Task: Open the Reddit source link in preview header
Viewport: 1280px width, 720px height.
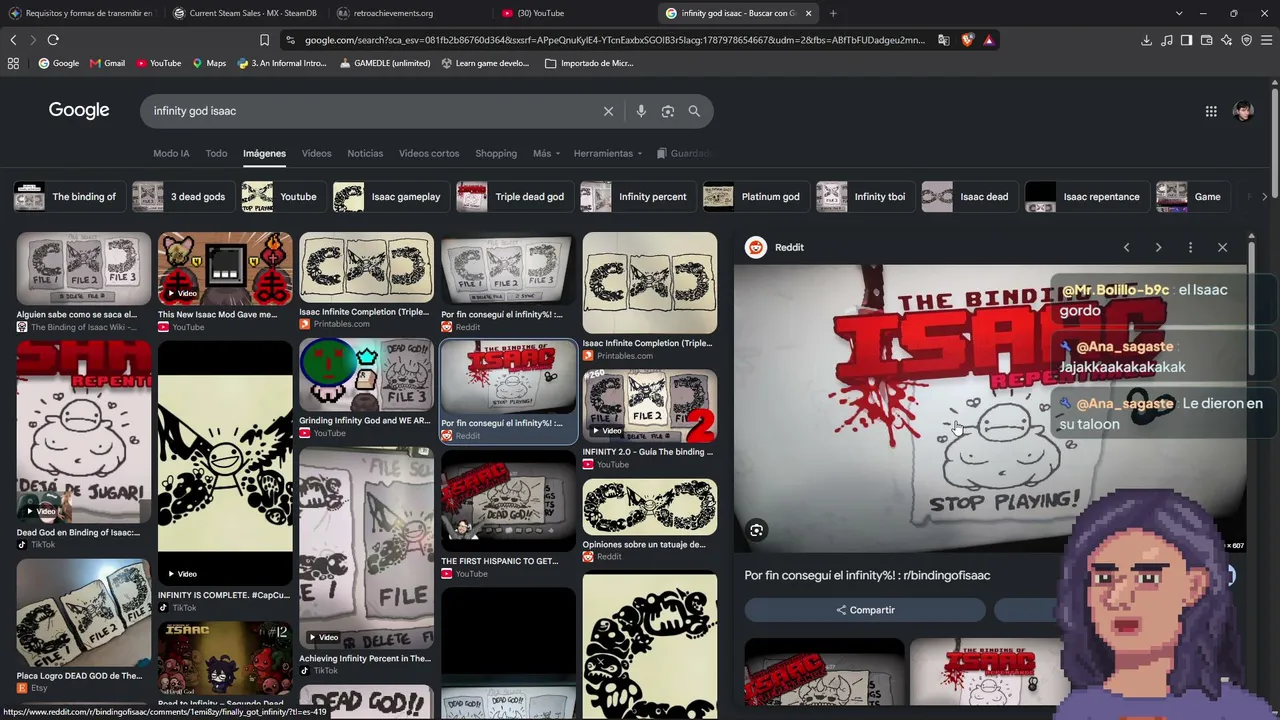Action: [775, 247]
